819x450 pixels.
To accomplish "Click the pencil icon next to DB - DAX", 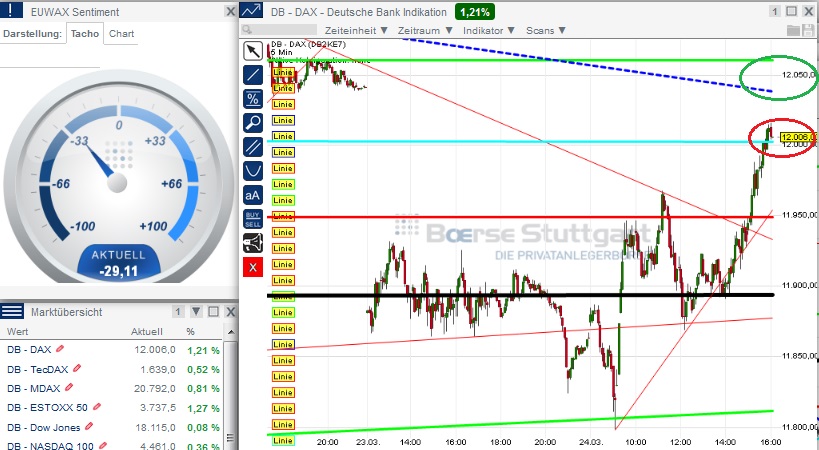I will (x=60, y=348).
